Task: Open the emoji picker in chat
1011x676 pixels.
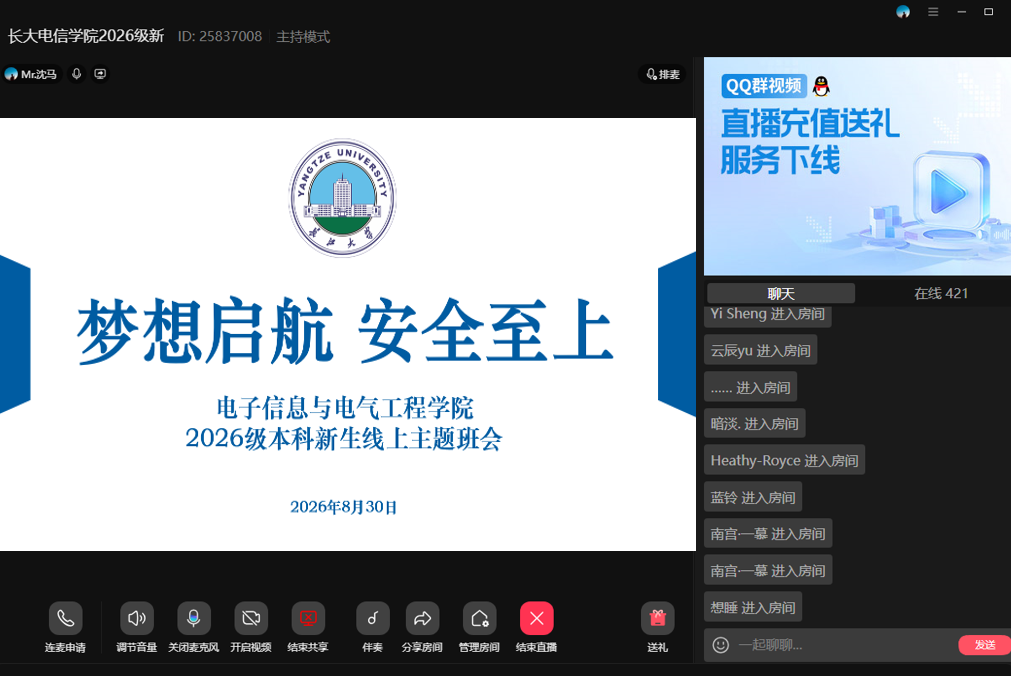Action: [x=721, y=644]
